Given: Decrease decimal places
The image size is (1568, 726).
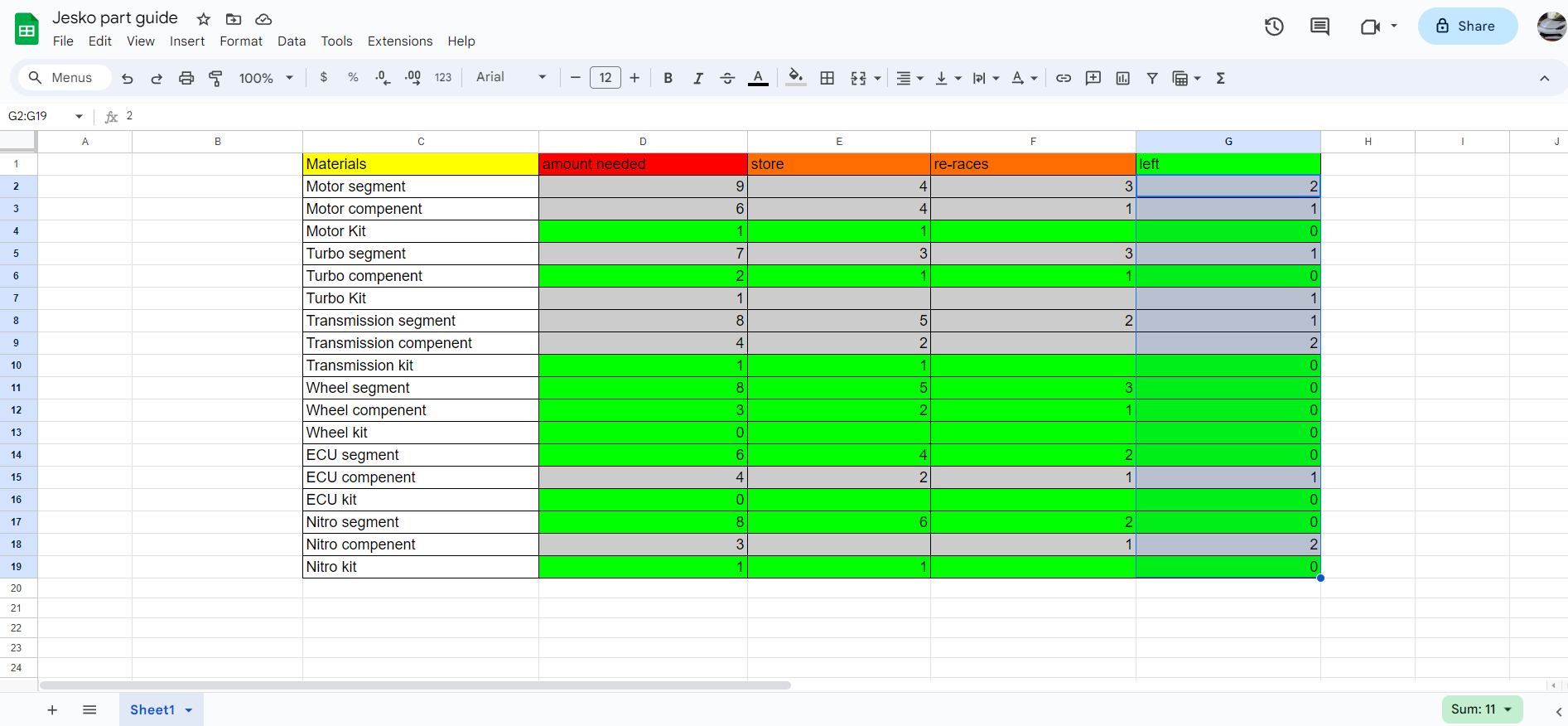Looking at the screenshot, I should (x=383, y=78).
